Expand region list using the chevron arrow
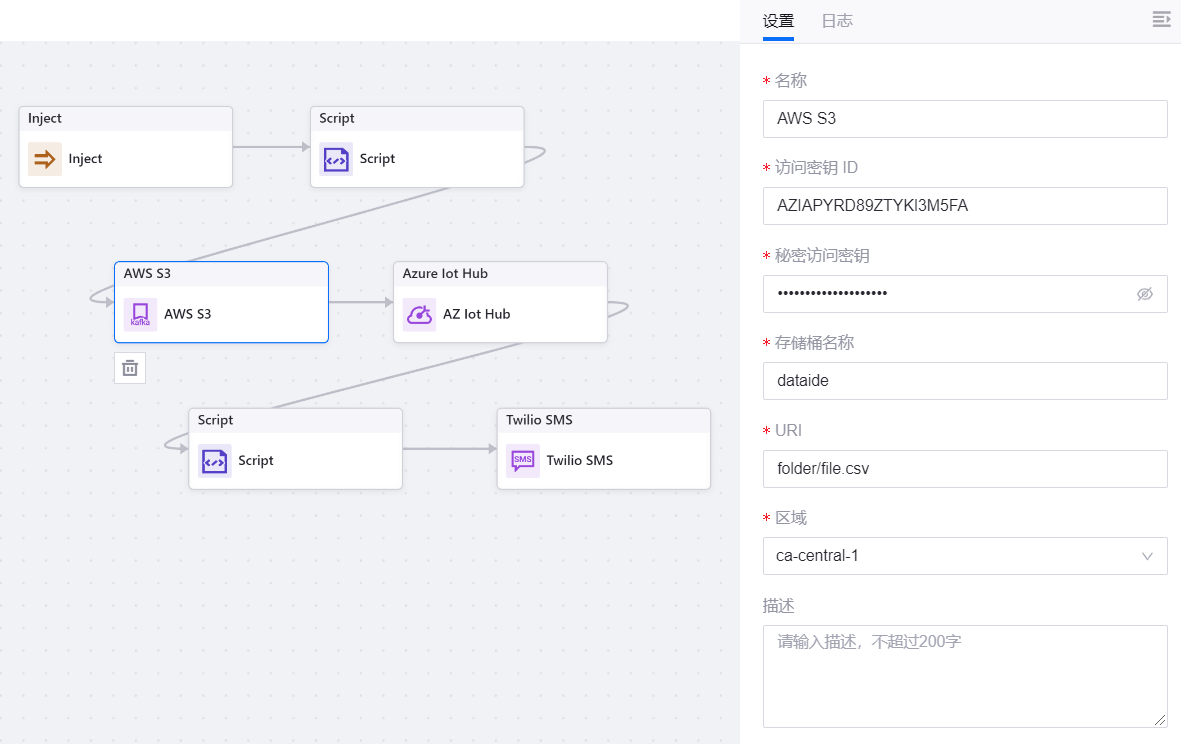This screenshot has width=1181, height=744. 1147,556
